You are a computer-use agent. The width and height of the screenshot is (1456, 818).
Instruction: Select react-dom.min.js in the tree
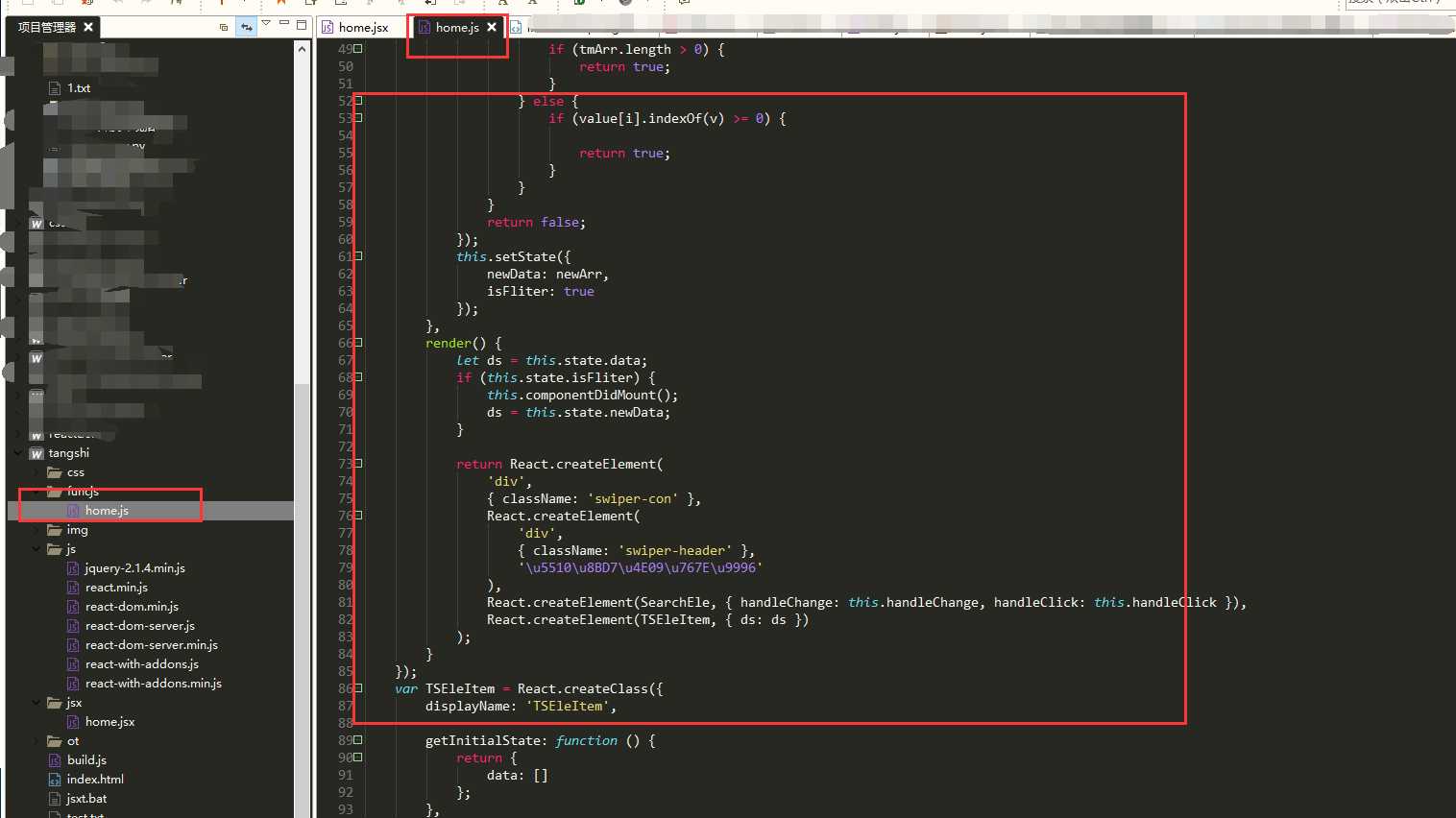pyautogui.click(x=132, y=607)
